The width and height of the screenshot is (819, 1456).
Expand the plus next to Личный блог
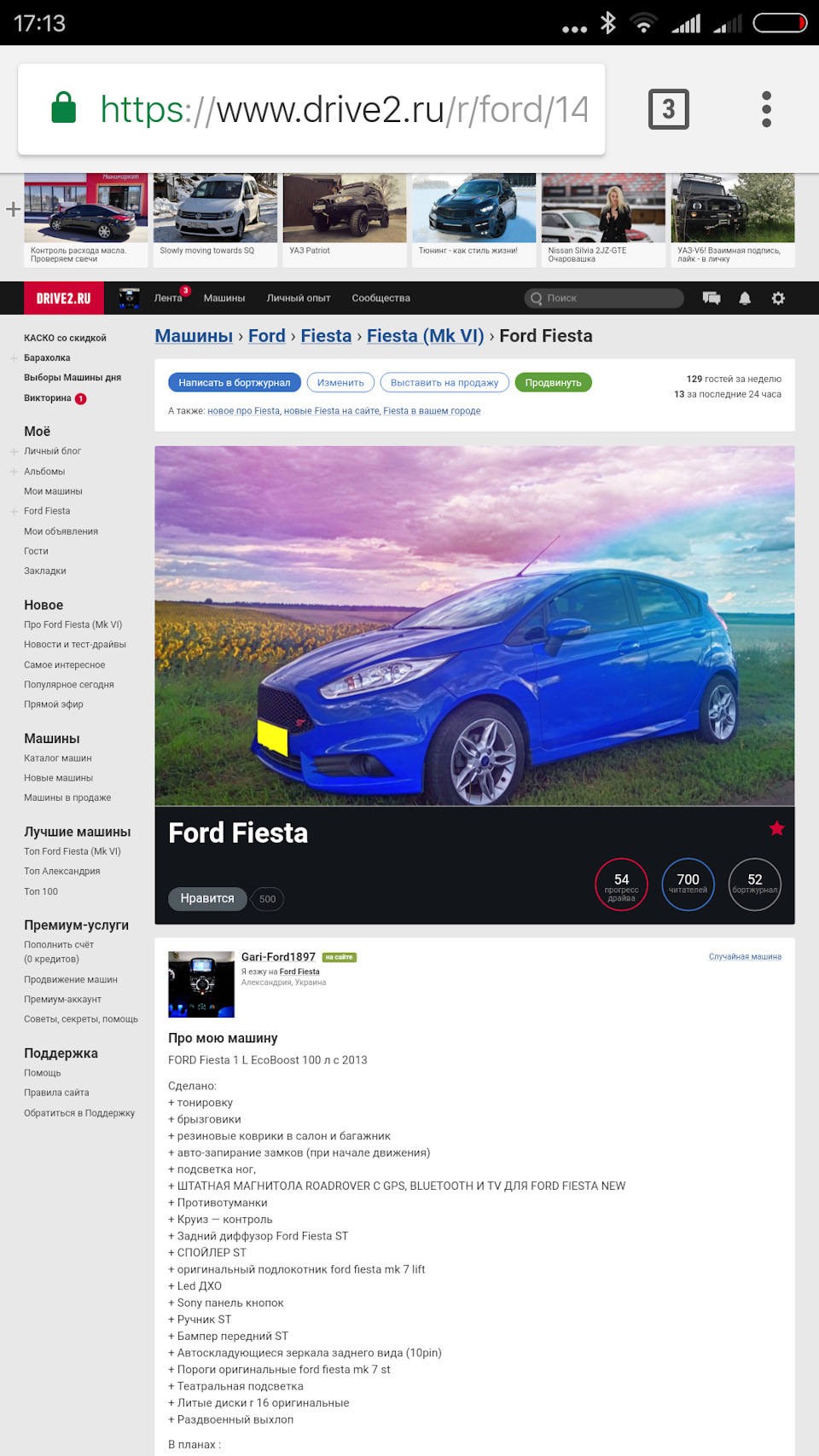(14, 451)
